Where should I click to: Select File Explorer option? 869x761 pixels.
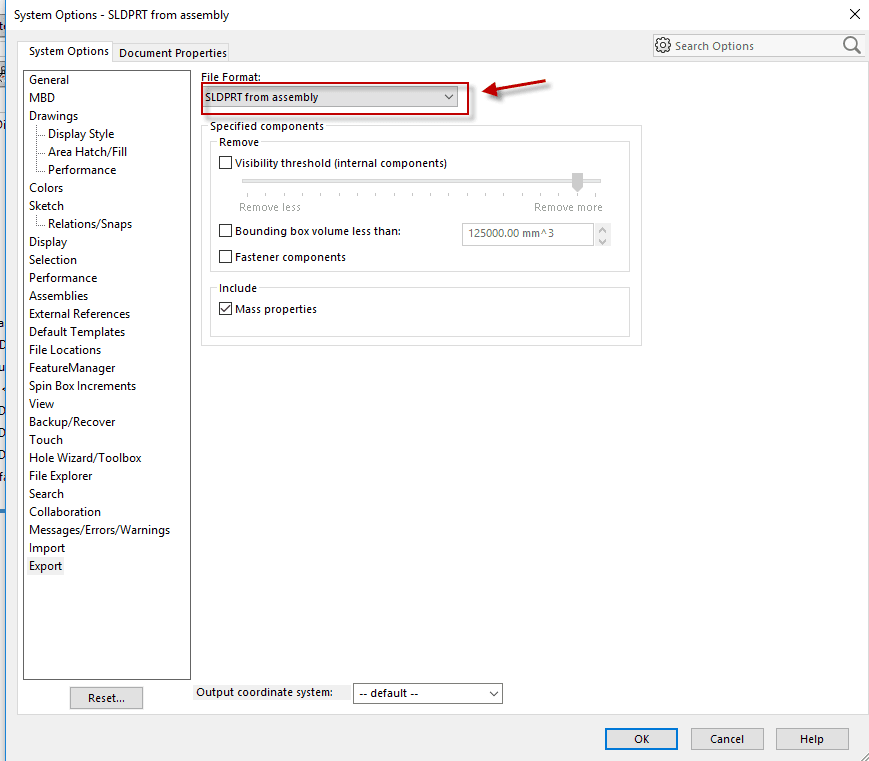(x=60, y=476)
